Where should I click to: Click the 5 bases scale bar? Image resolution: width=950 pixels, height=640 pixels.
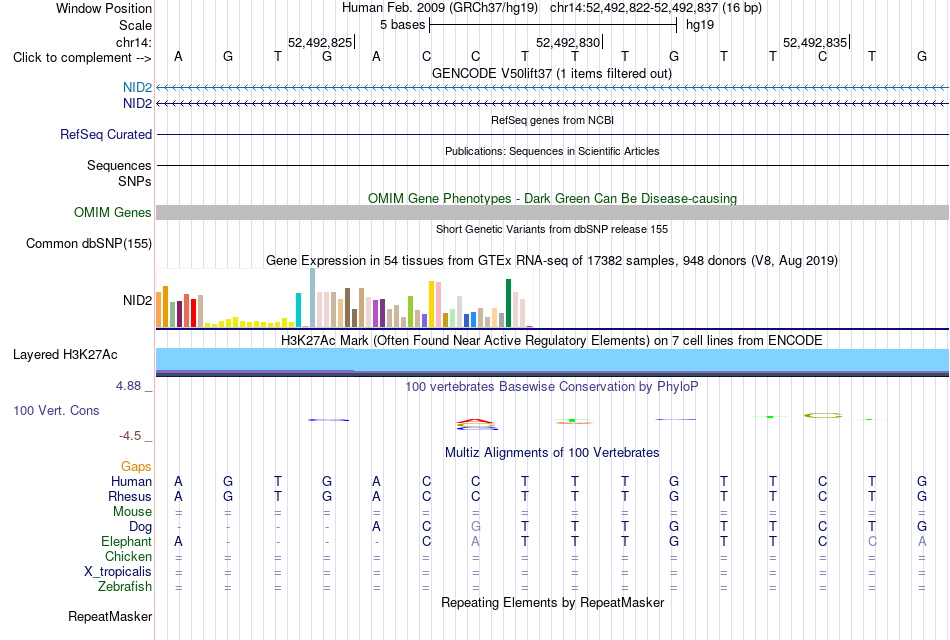pyautogui.click(x=553, y=25)
